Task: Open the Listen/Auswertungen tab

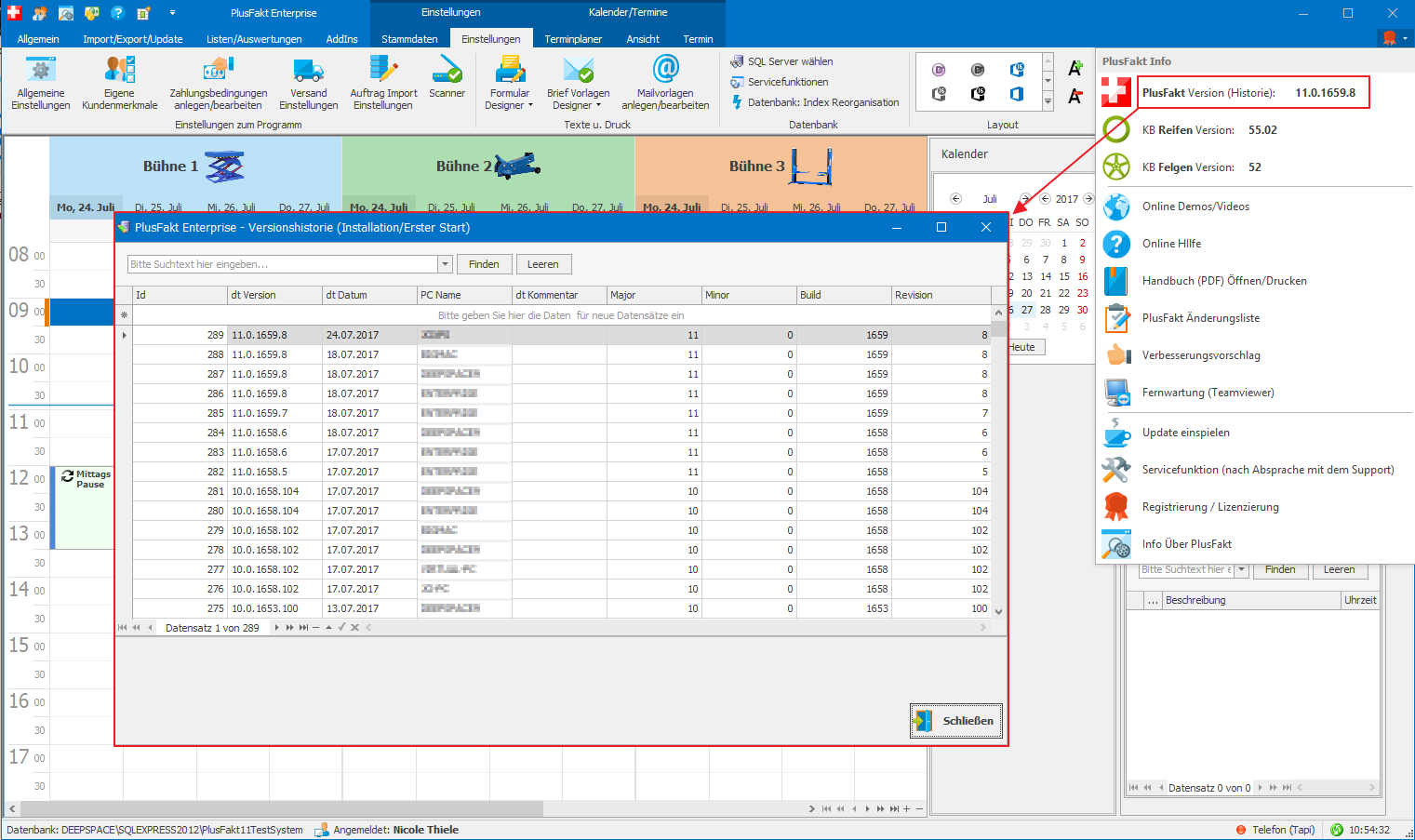Action: coord(254,39)
